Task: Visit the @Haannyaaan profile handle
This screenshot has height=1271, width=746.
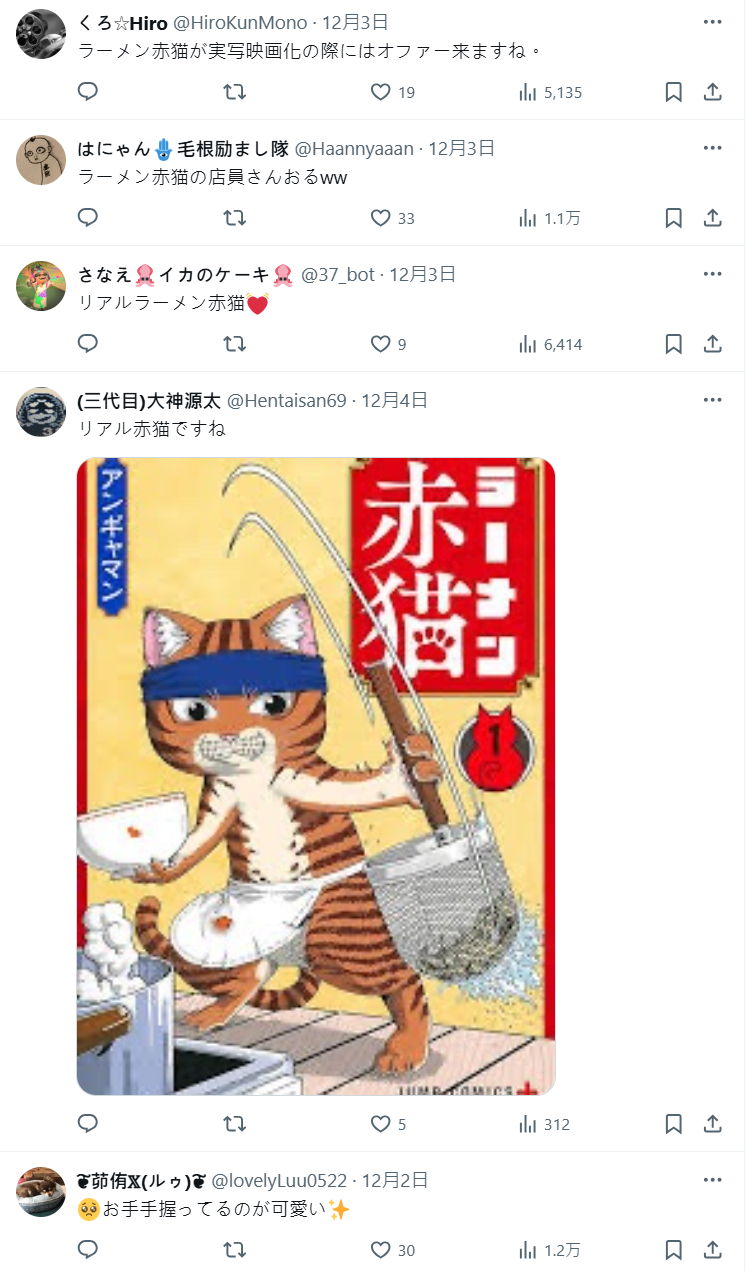Action: coord(353,148)
